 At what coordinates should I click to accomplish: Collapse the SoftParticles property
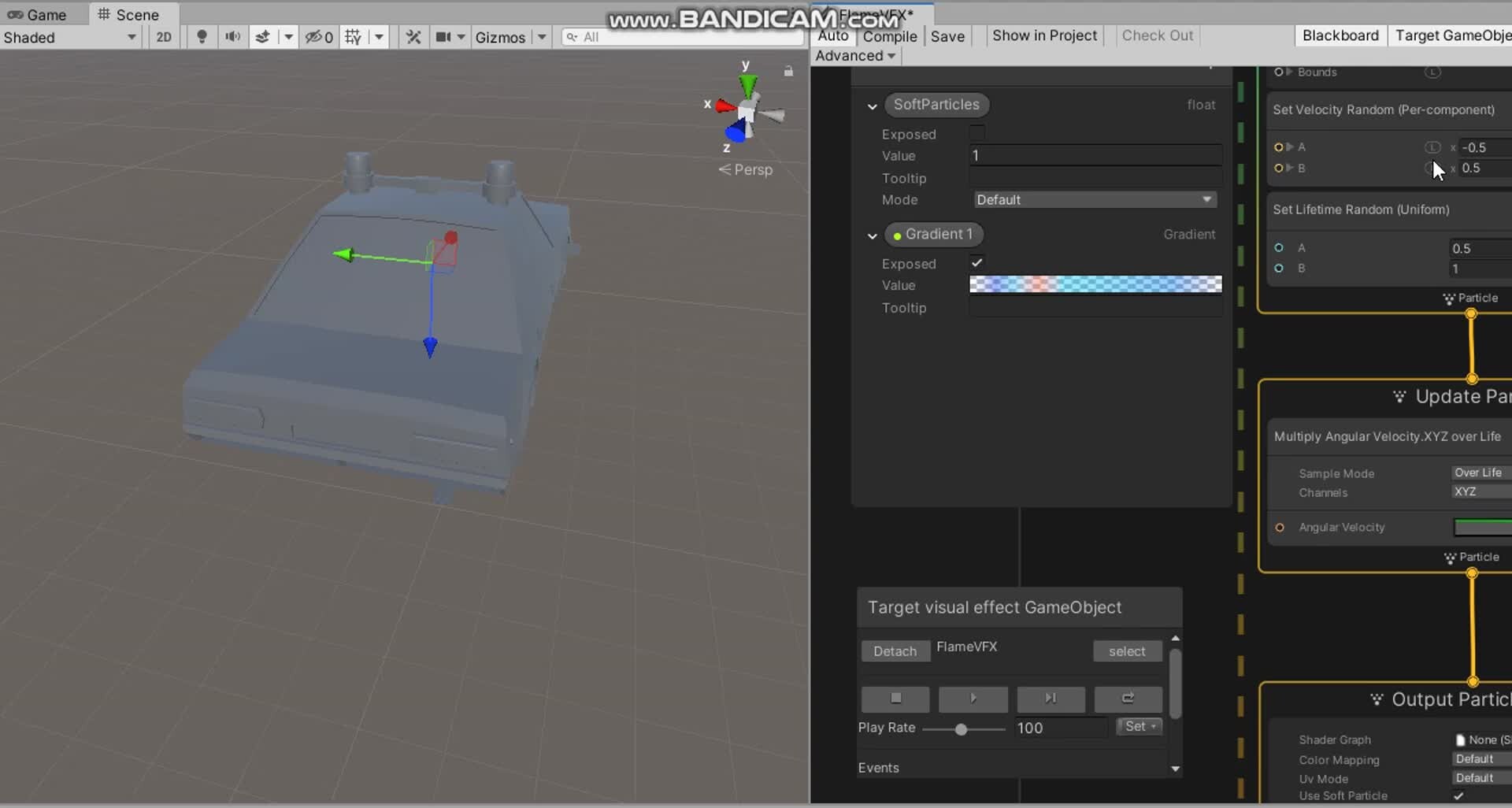coord(872,106)
